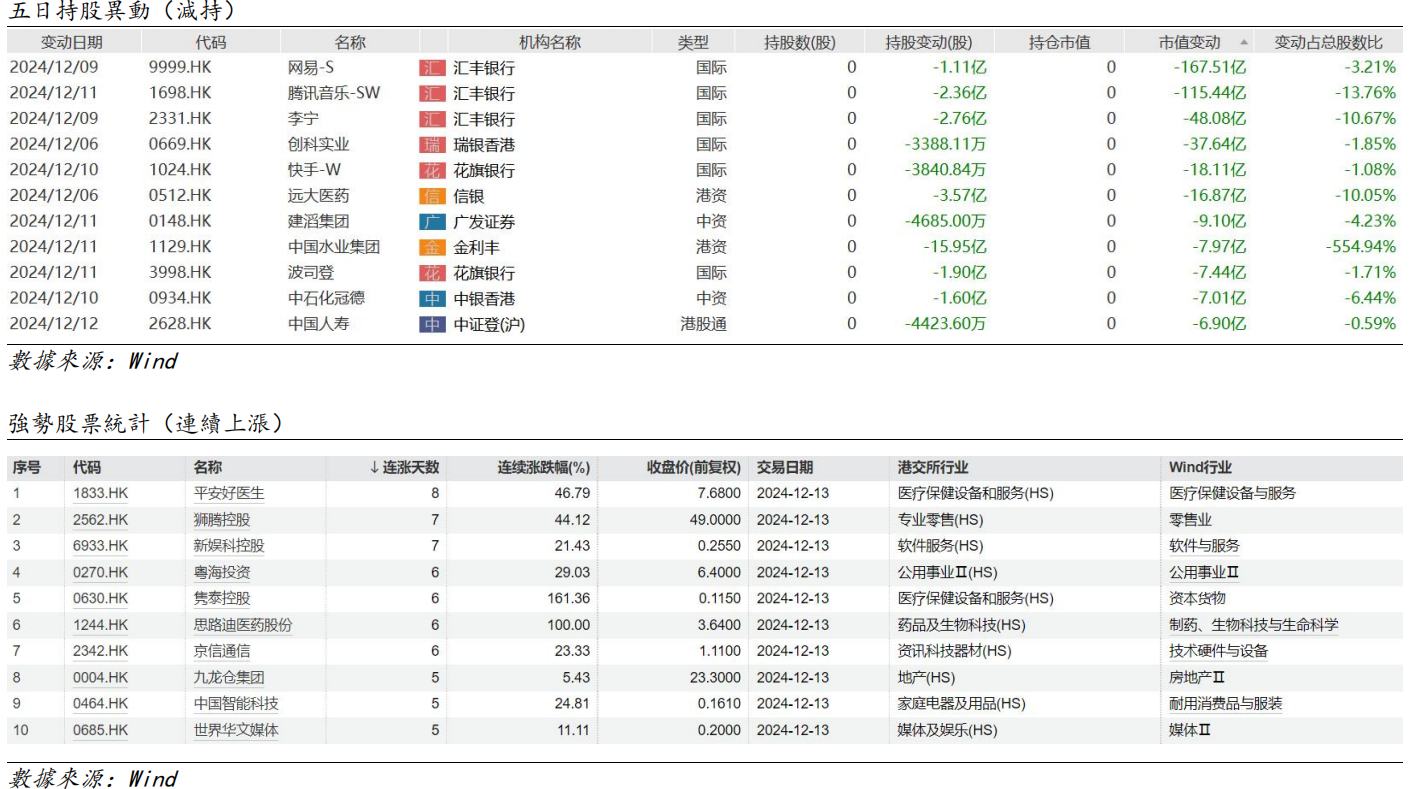
Task: Click the 金利丰 institution icon
Action: [432, 247]
